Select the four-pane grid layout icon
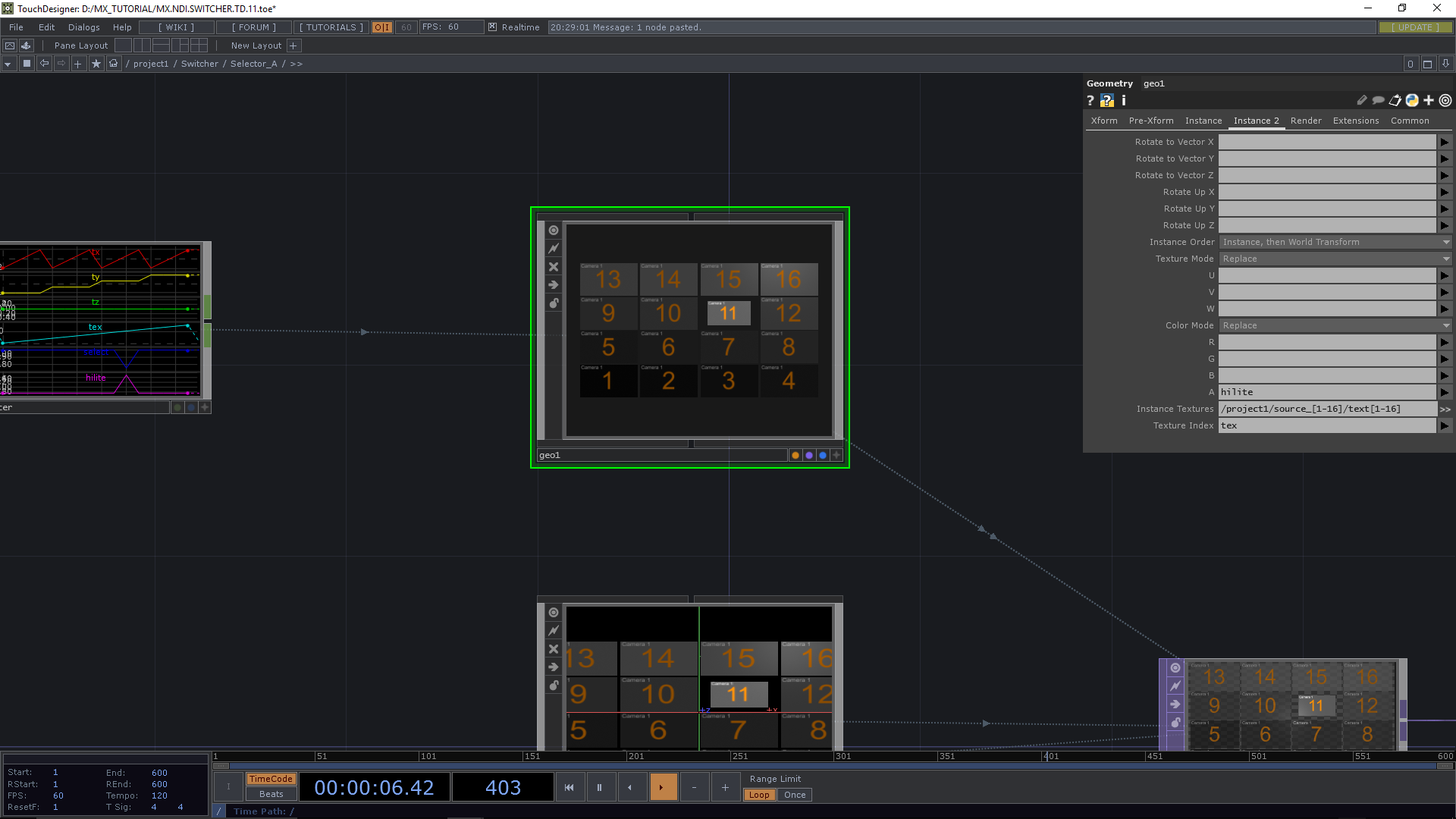This screenshot has height=819, width=1456. (x=199, y=45)
